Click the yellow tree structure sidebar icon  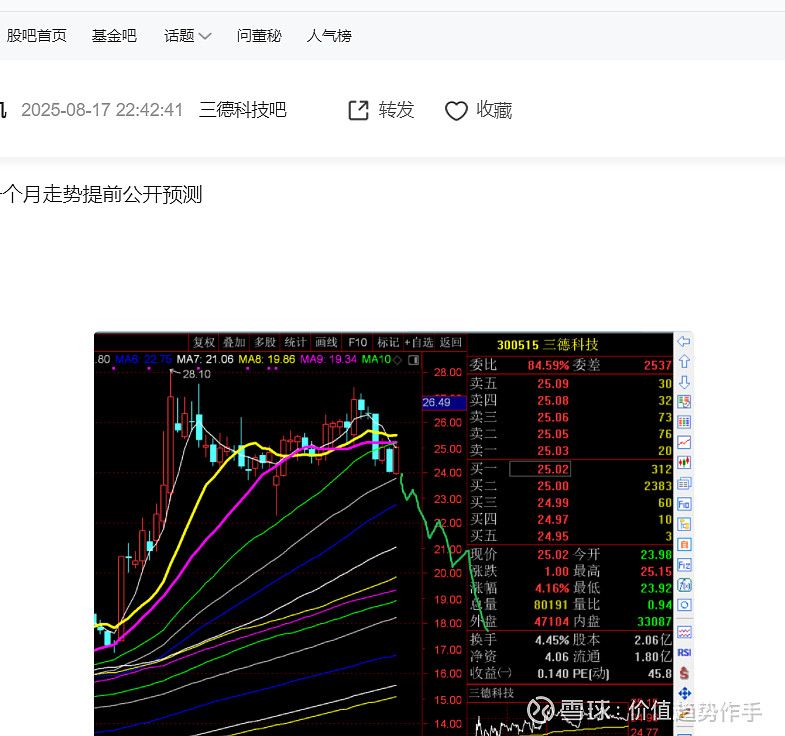684,524
